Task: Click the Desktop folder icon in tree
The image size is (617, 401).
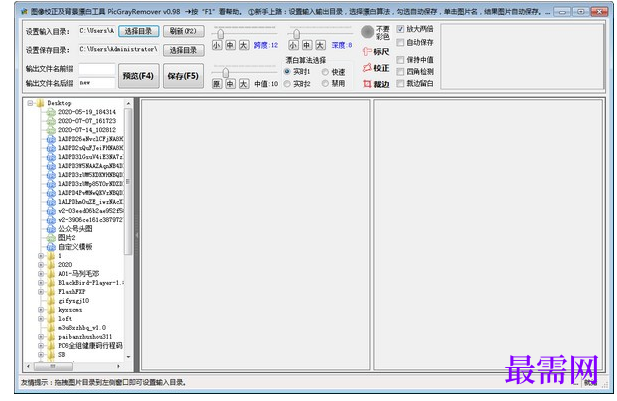Action: click(40, 103)
